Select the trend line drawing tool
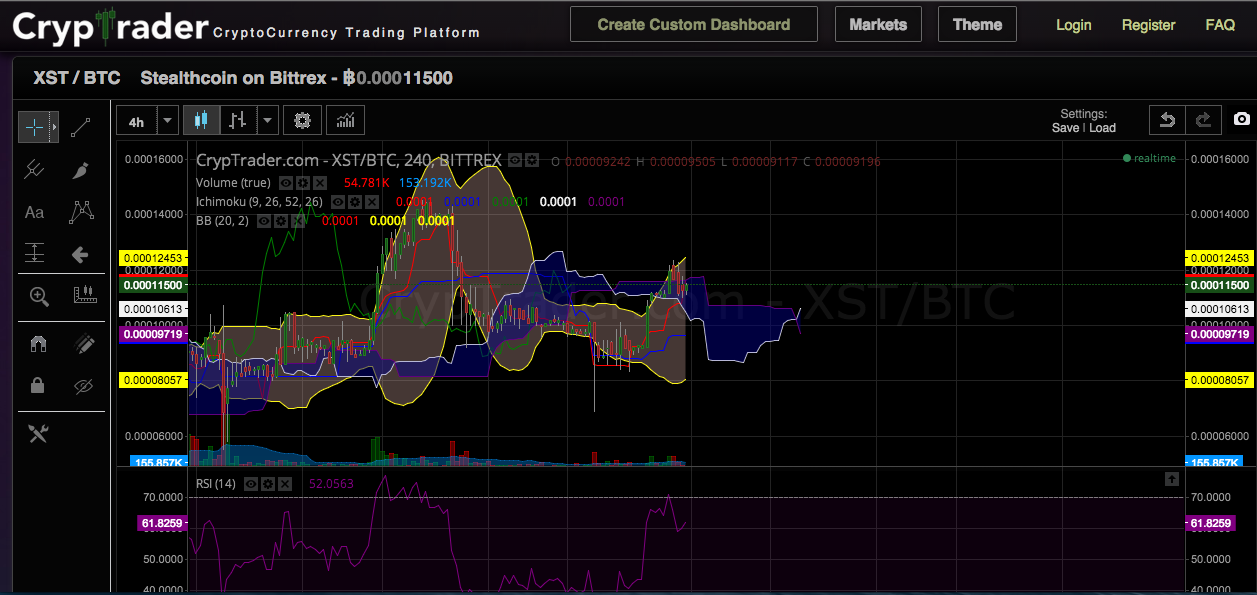This screenshot has height=595, width=1257. 82,127
